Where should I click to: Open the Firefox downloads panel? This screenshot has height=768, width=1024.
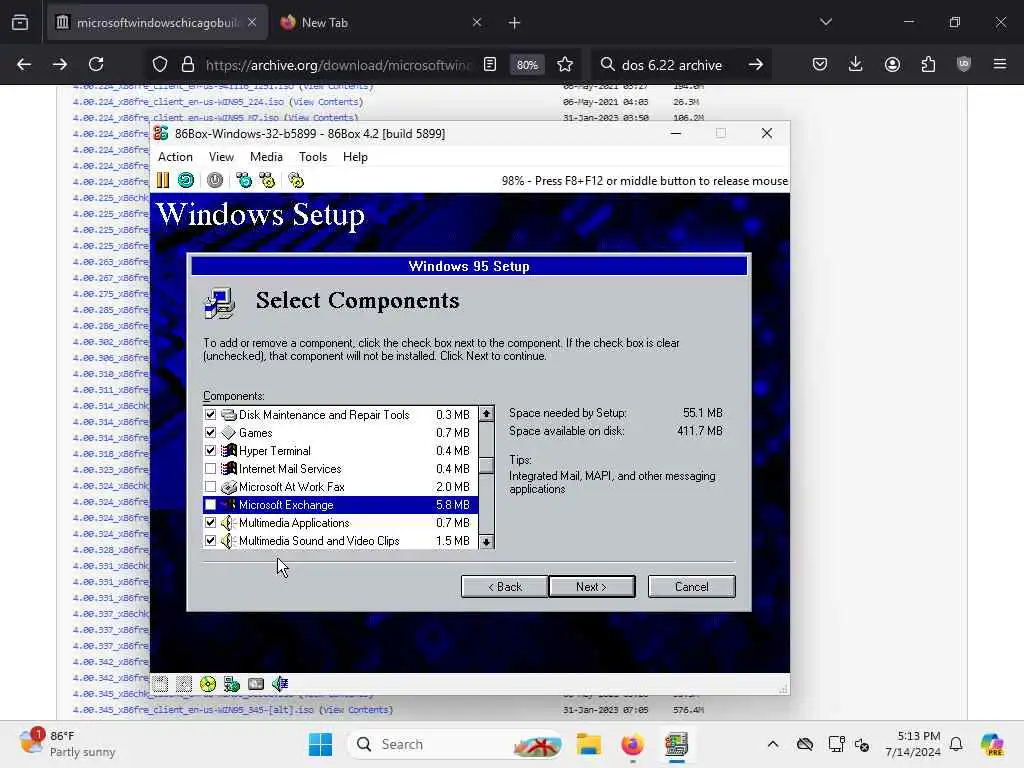pyautogui.click(x=856, y=64)
